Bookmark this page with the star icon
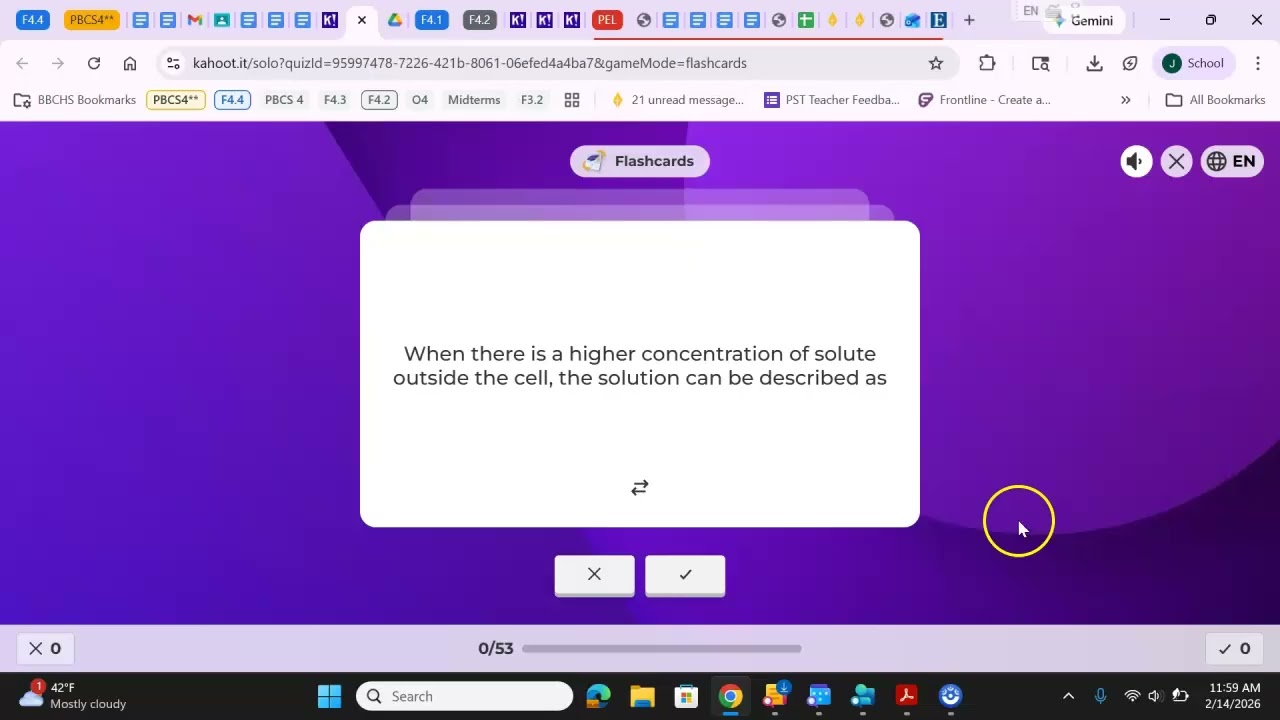Image resolution: width=1280 pixels, height=720 pixels. pyautogui.click(x=936, y=63)
